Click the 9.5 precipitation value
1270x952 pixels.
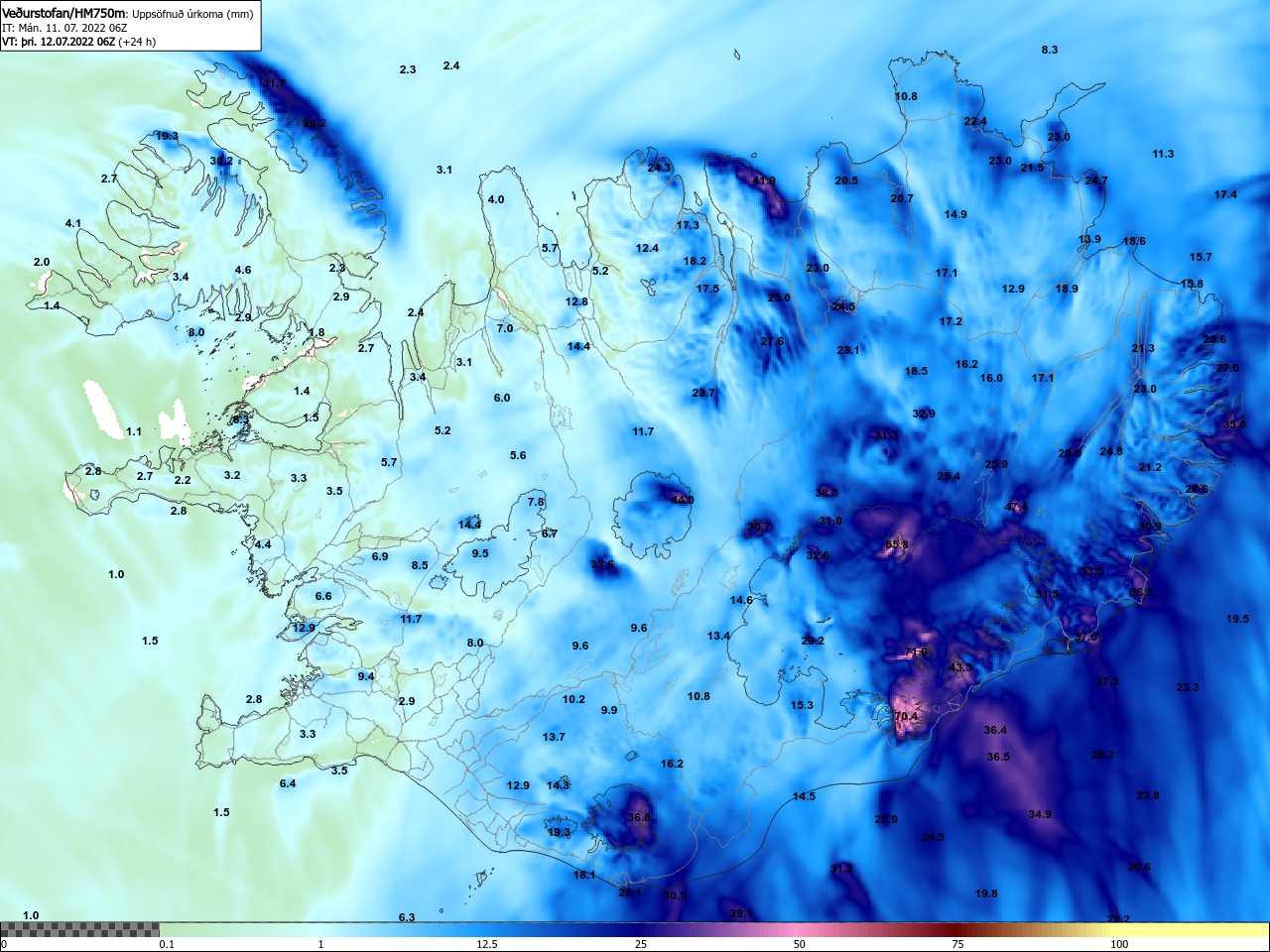[x=480, y=553]
